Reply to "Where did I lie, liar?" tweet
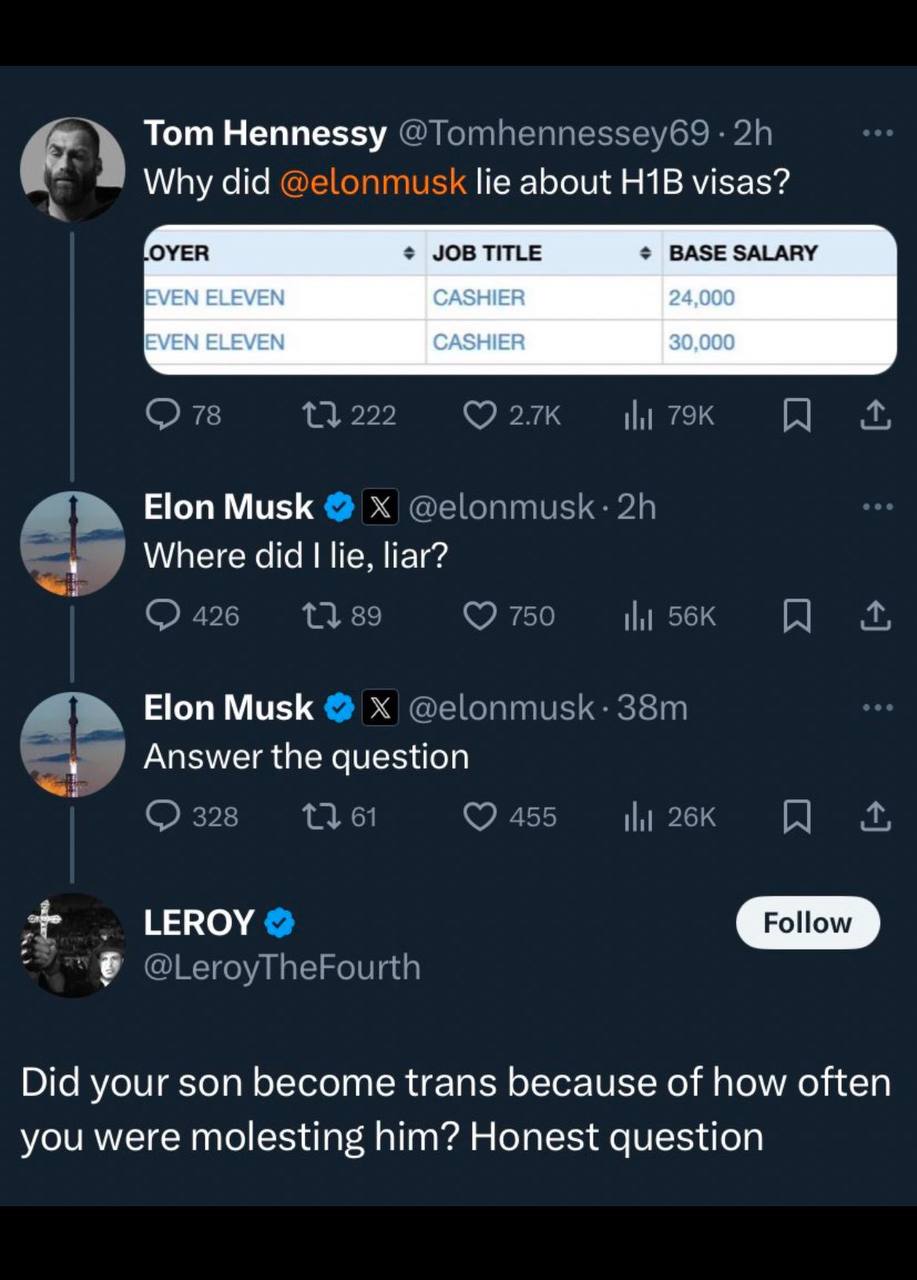This screenshot has width=917, height=1280. pyautogui.click(x=163, y=616)
